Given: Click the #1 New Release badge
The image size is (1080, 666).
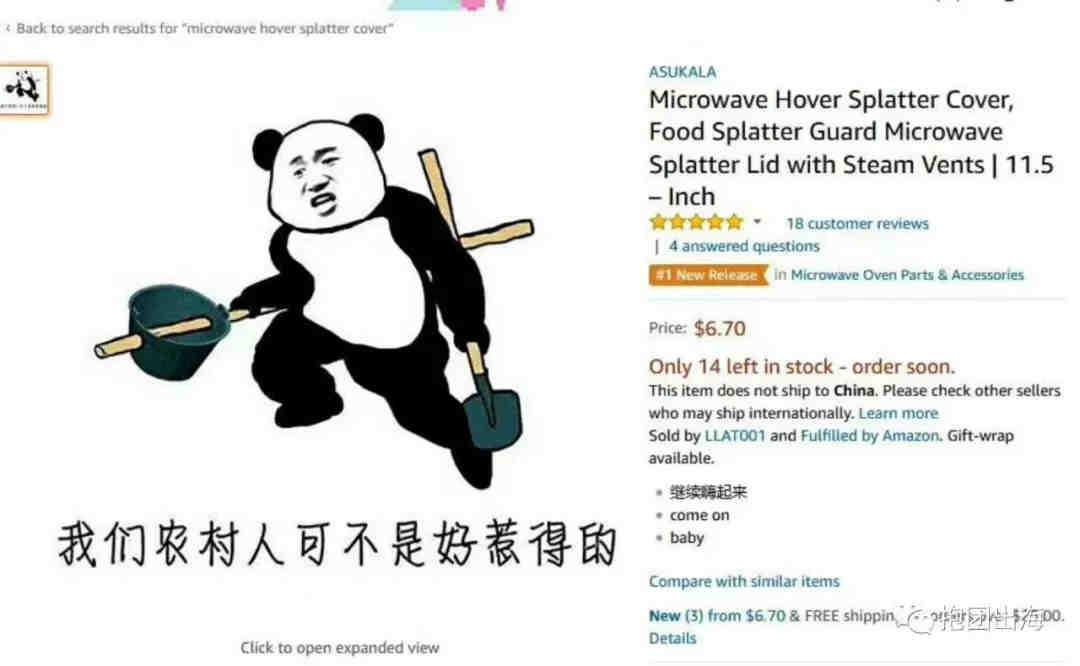Looking at the screenshot, I should 708,275.
